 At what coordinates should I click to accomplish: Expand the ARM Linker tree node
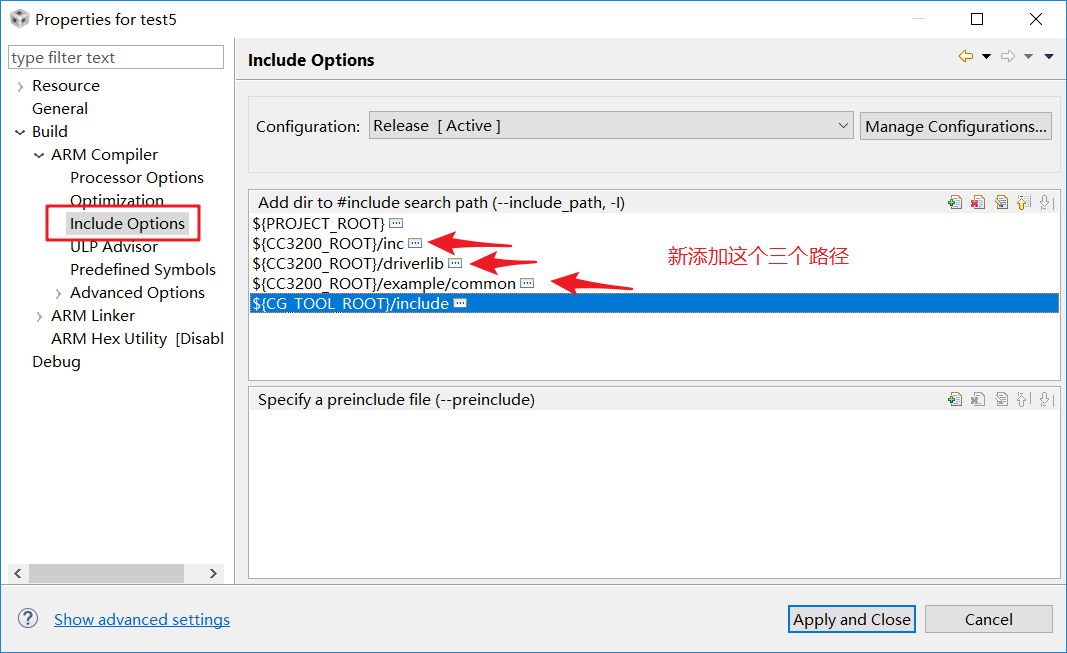[39, 316]
